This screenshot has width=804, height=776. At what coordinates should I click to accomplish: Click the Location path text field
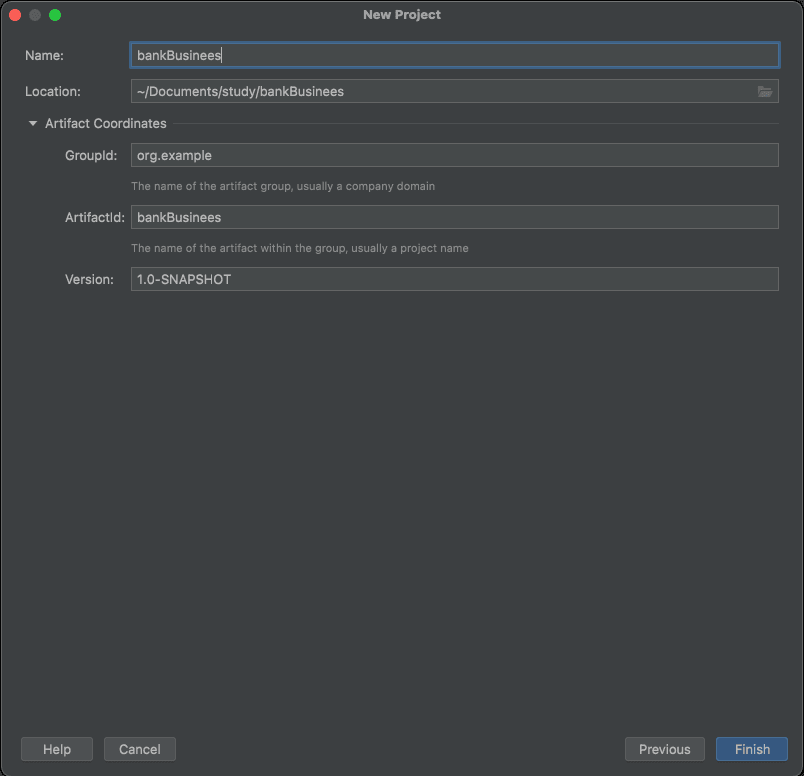pos(454,91)
